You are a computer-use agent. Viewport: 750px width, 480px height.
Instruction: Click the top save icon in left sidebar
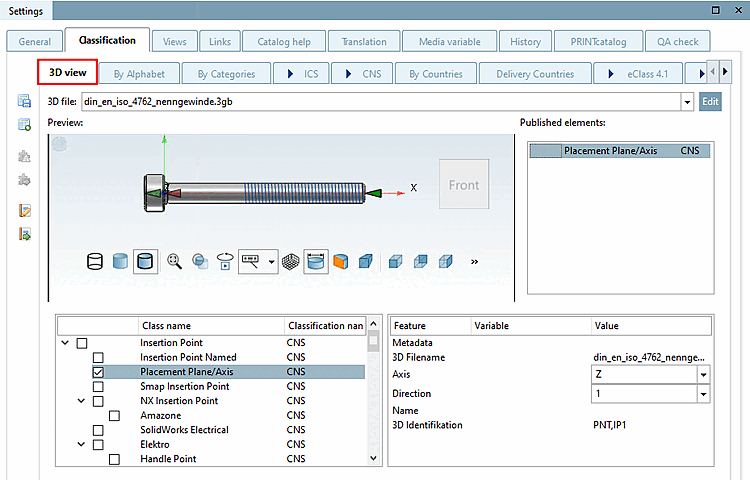pos(24,102)
